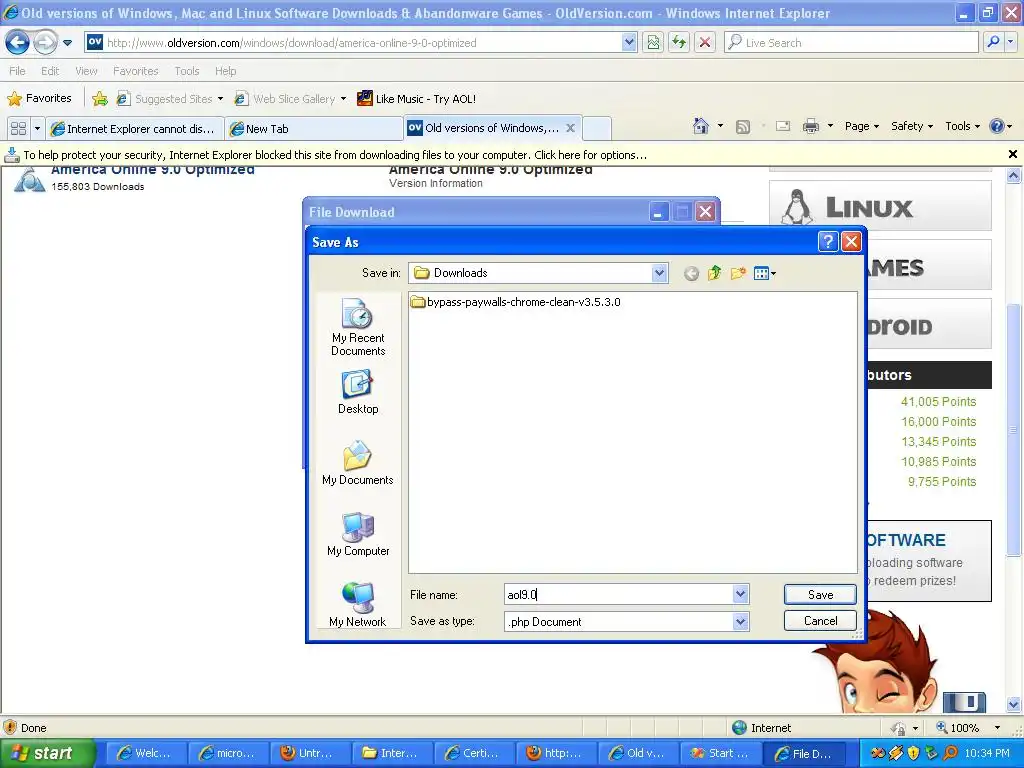
Task: Open the Web Slice Gallery link
Action: (290, 99)
